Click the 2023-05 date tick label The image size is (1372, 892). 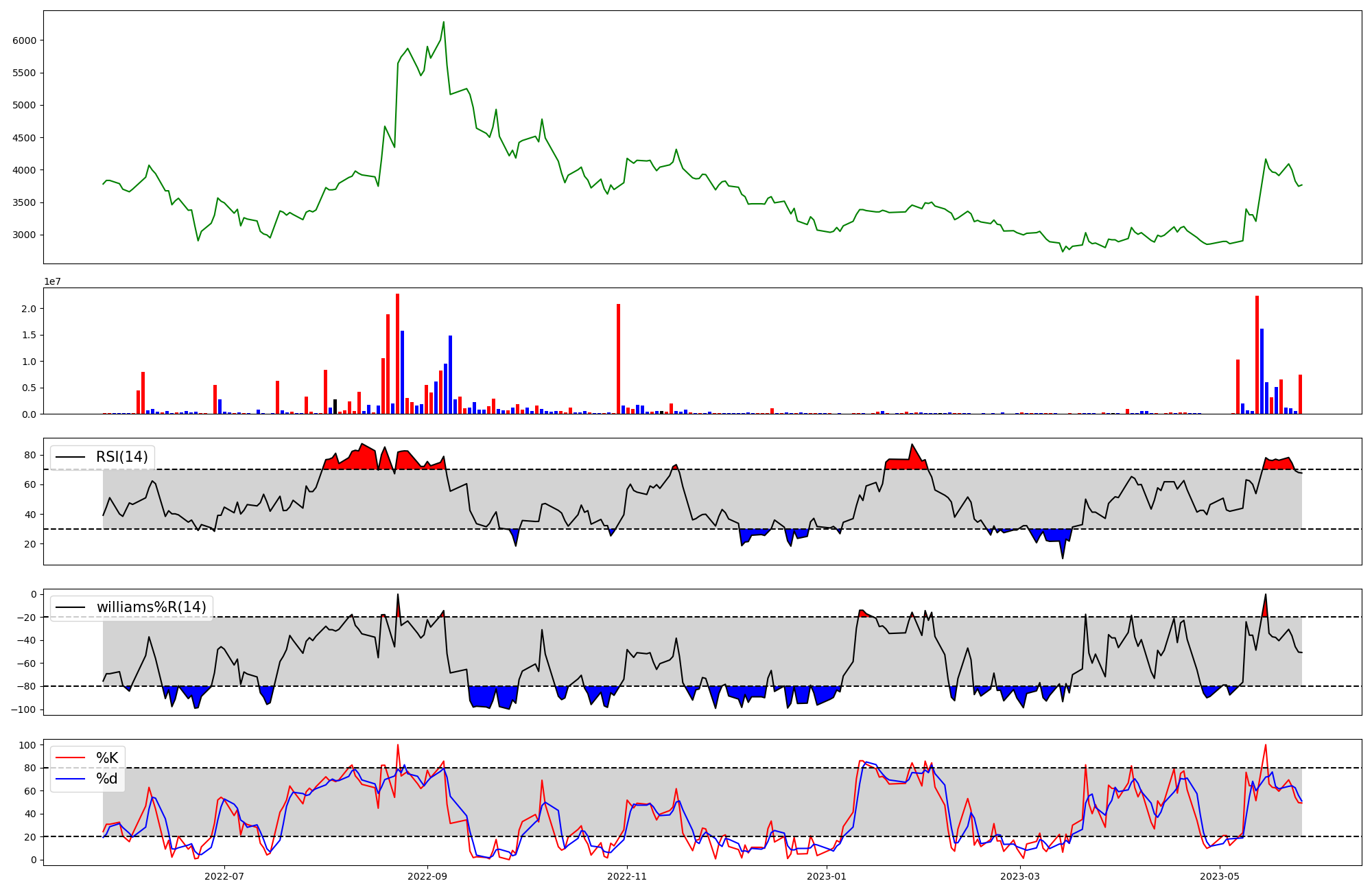(1220, 876)
